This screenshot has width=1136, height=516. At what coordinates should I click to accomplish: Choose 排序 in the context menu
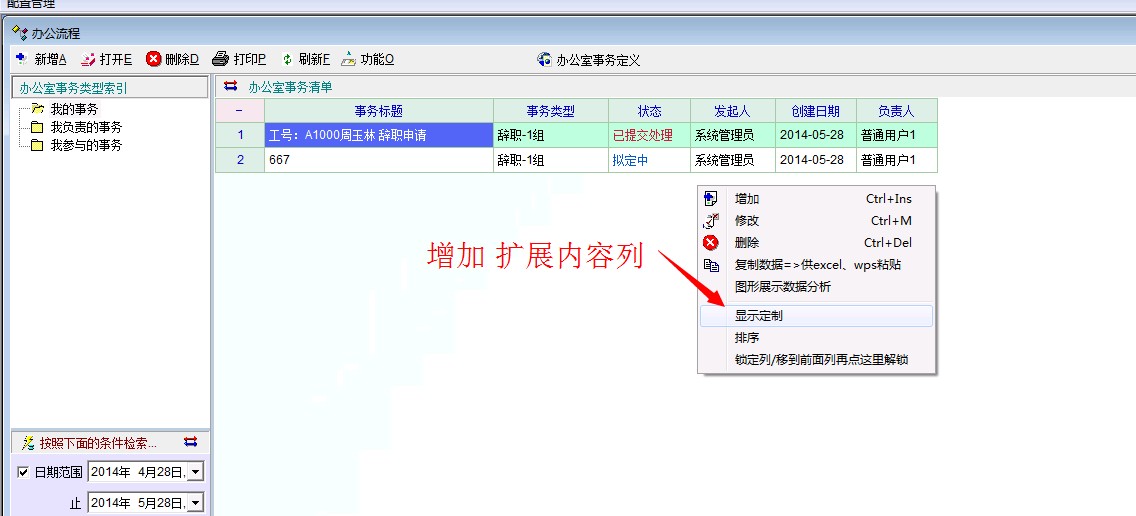click(x=747, y=338)
